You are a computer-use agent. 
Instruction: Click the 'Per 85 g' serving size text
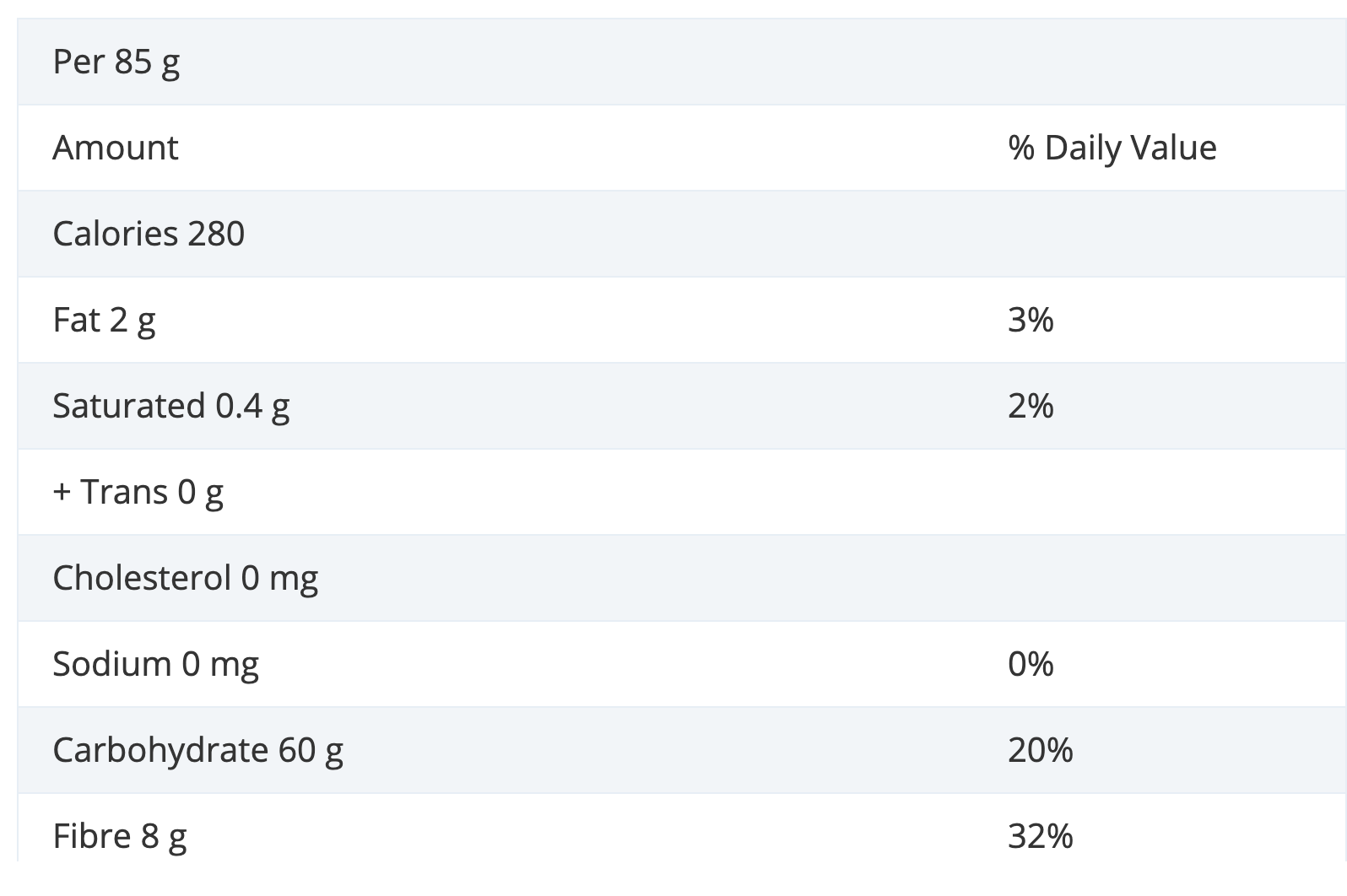pos(116,62)
